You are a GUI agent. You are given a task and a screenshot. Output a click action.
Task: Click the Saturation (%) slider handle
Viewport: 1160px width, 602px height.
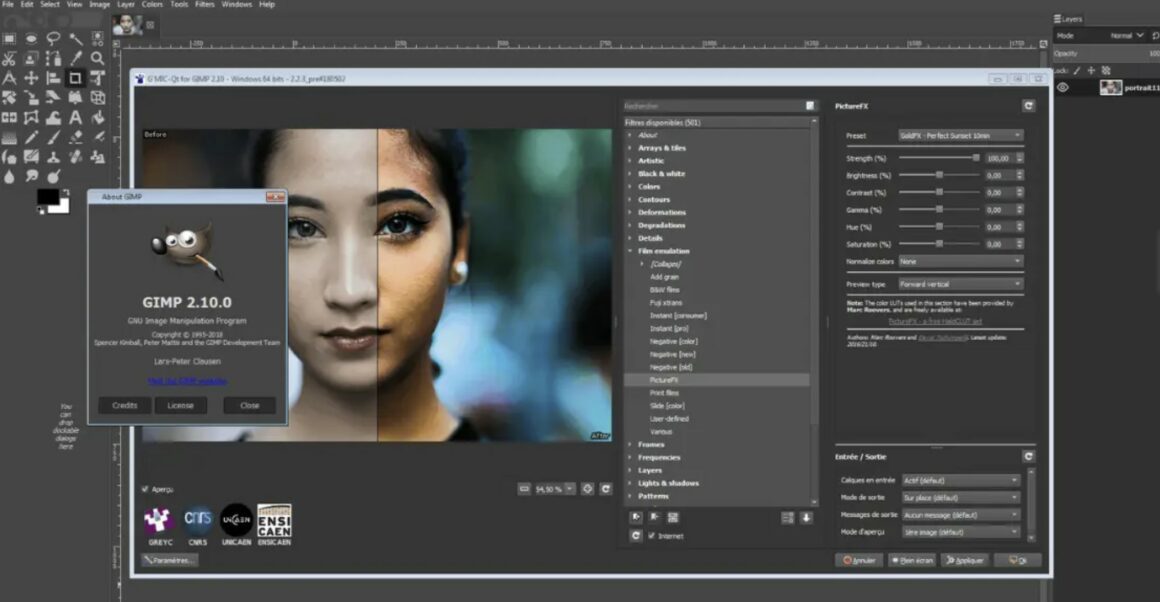pos(940,244)
